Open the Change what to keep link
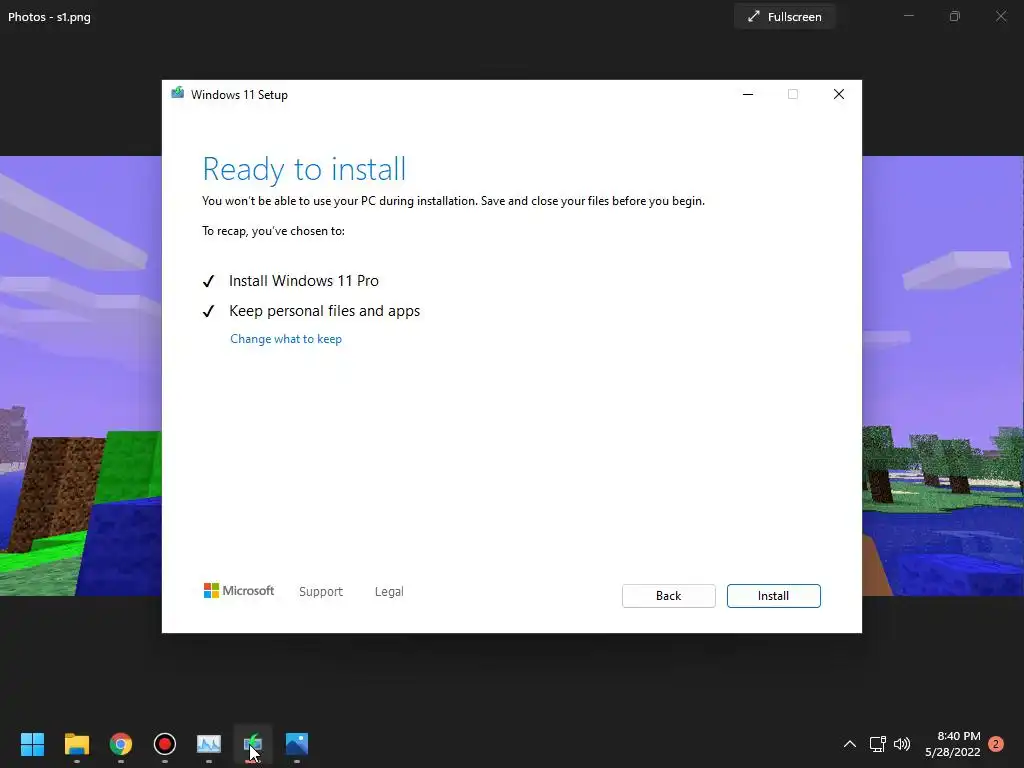The image size is (1024, 768). pos(285,339)
